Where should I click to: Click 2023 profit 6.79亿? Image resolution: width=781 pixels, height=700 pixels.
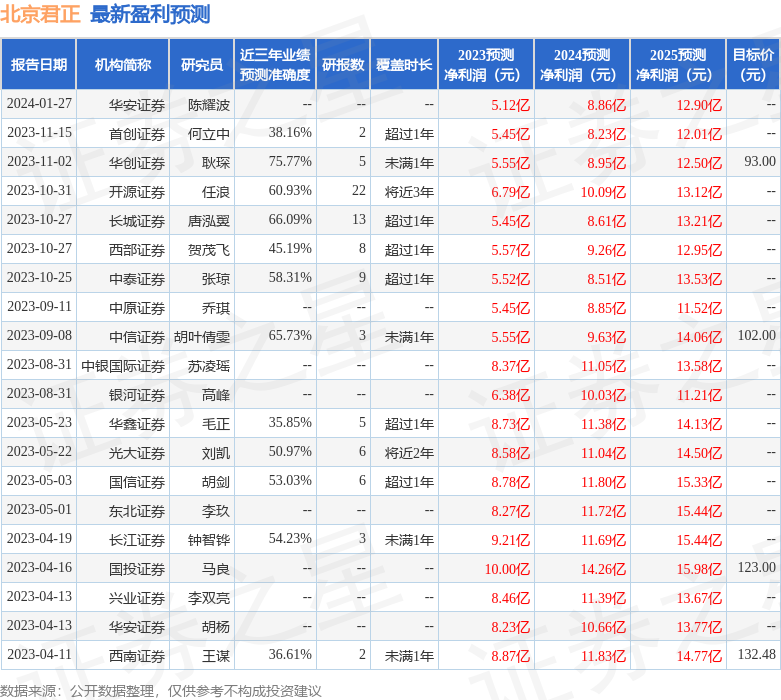pyautogui.click(x=511, y=192)
